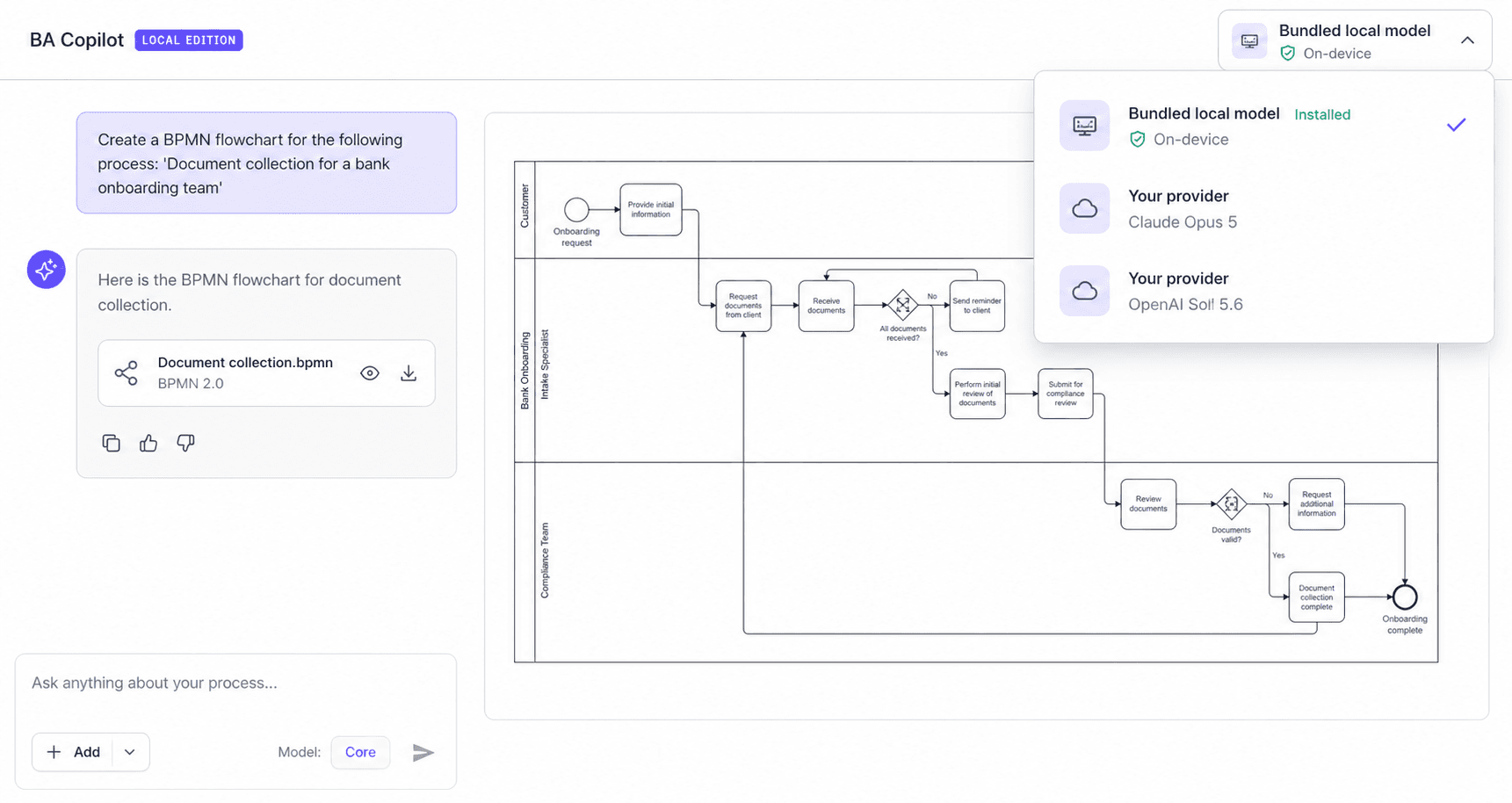Click the sparkle assistant avatar icon
Screen dimensions: 1512x803
[47, 269]
